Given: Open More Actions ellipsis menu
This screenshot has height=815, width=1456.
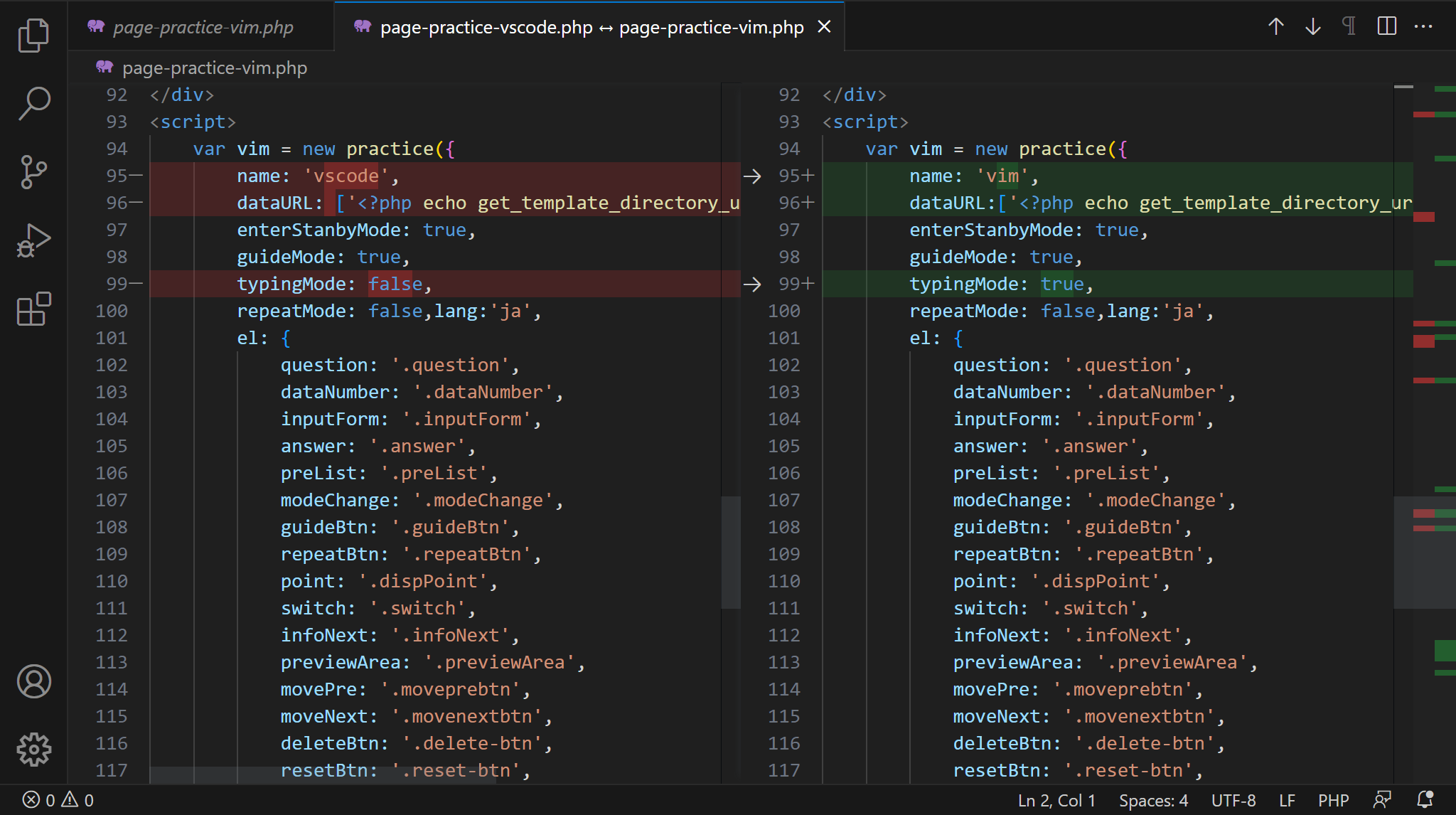Looking at the screenshot, I should 1423,27.
